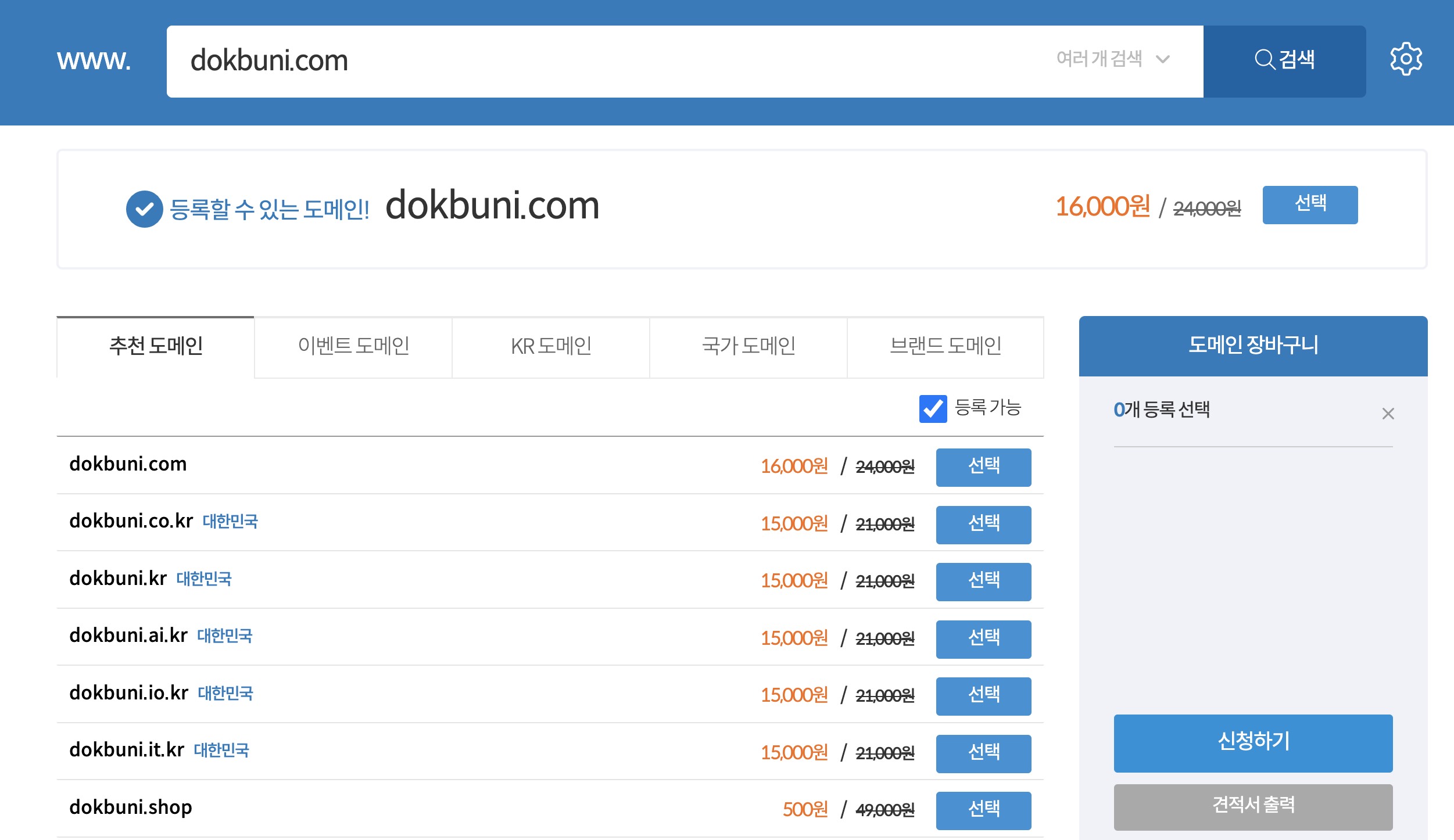Switch to the 이벤트 도메인 tab
Screen dimensions: 1454x840
(x=353, y=347)
